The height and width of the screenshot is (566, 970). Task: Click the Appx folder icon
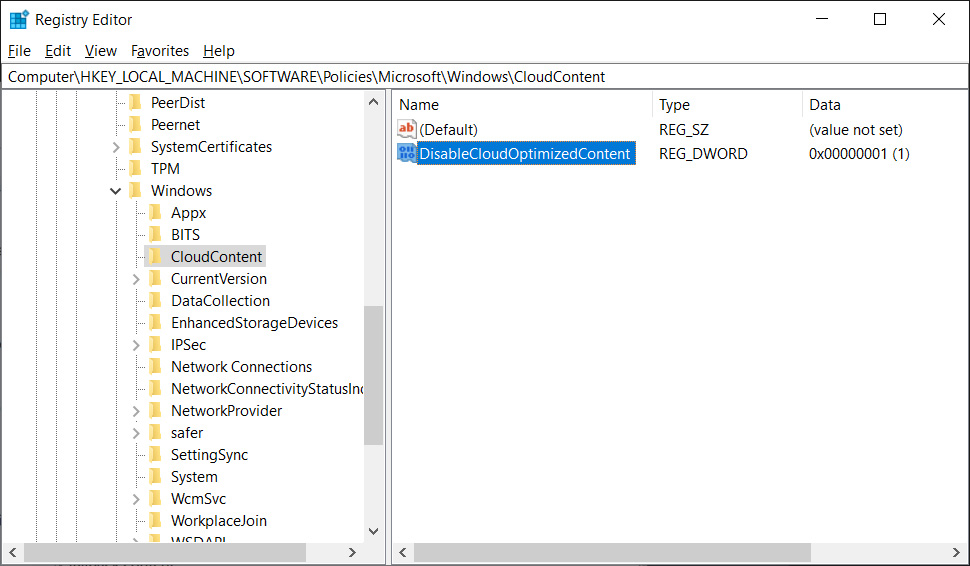[x=156, y=213]
